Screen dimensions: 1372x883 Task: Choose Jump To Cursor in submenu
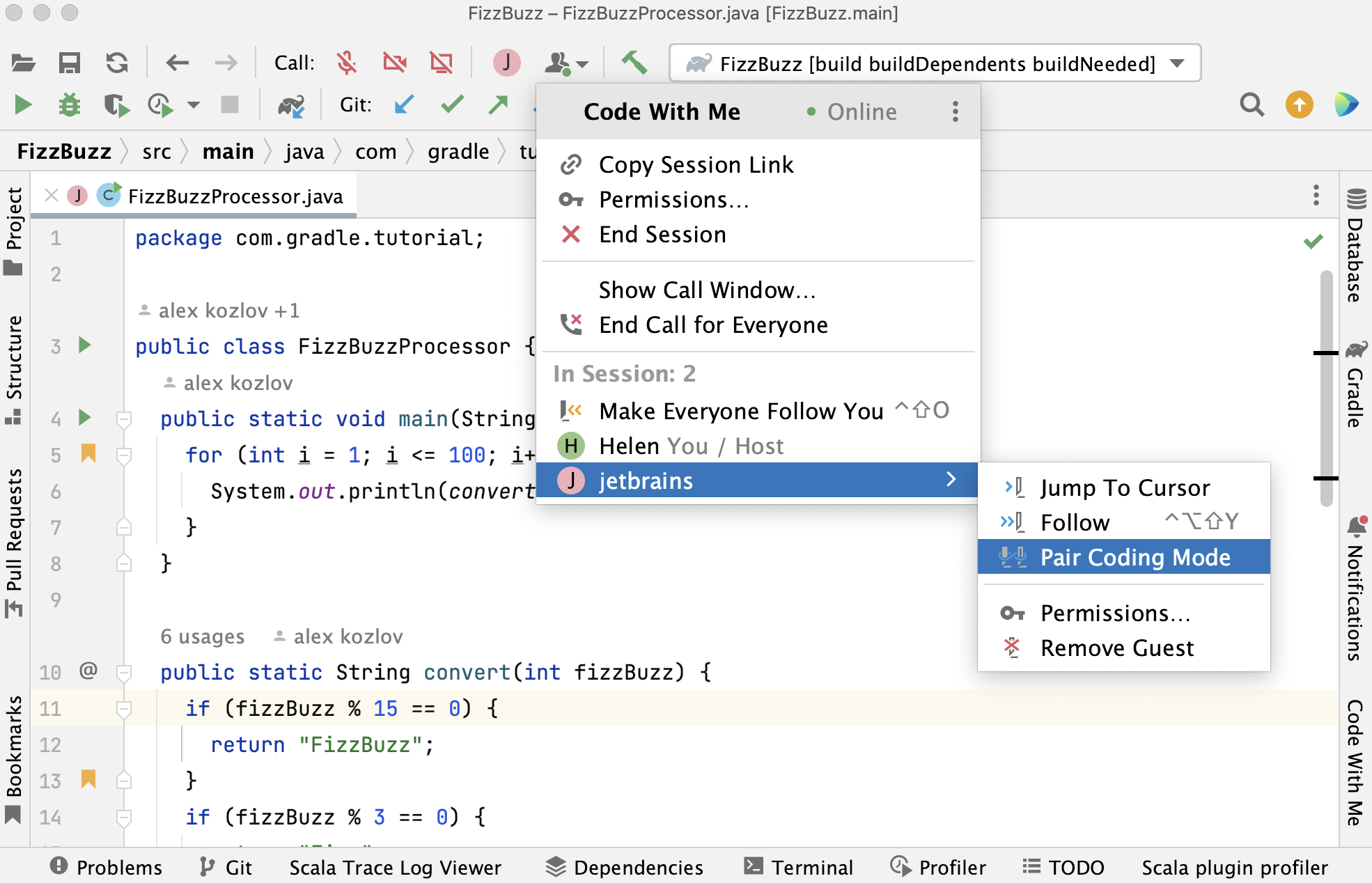pyautogui.click(x=1124, y=487)
